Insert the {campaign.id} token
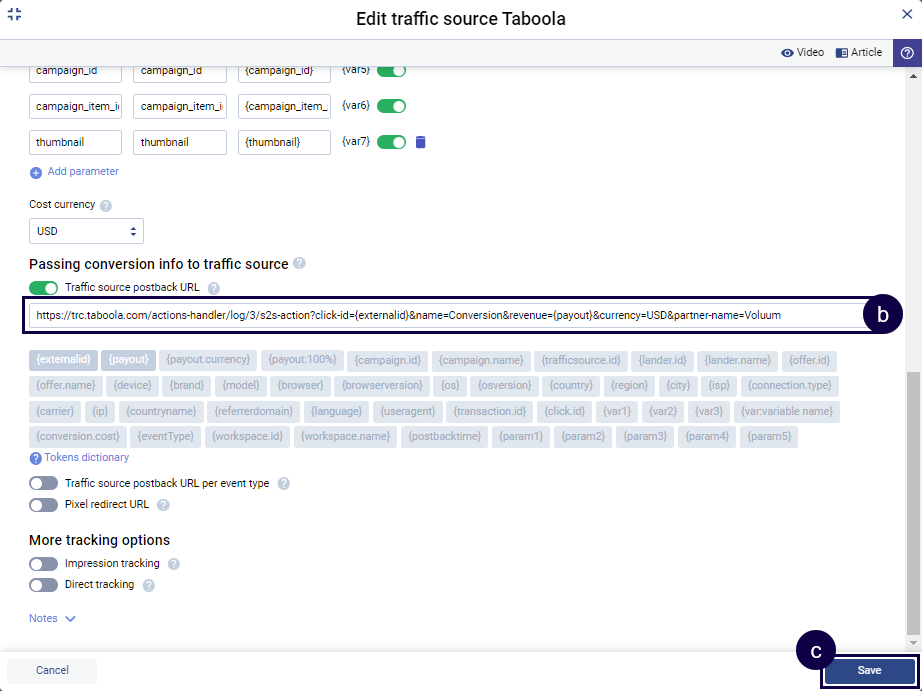Image resolution: width=922 pixels, height=691 pixels. (388, 359)
